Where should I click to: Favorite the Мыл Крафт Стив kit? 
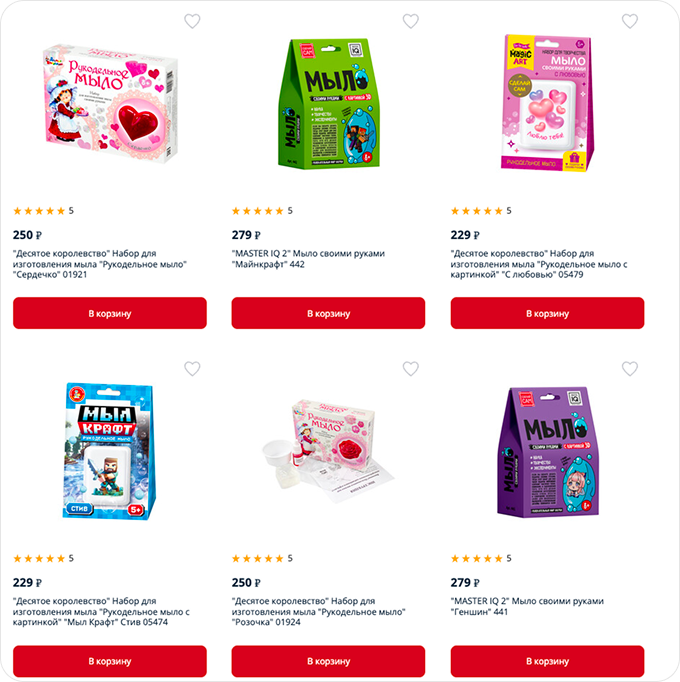(x=192, y=368)
